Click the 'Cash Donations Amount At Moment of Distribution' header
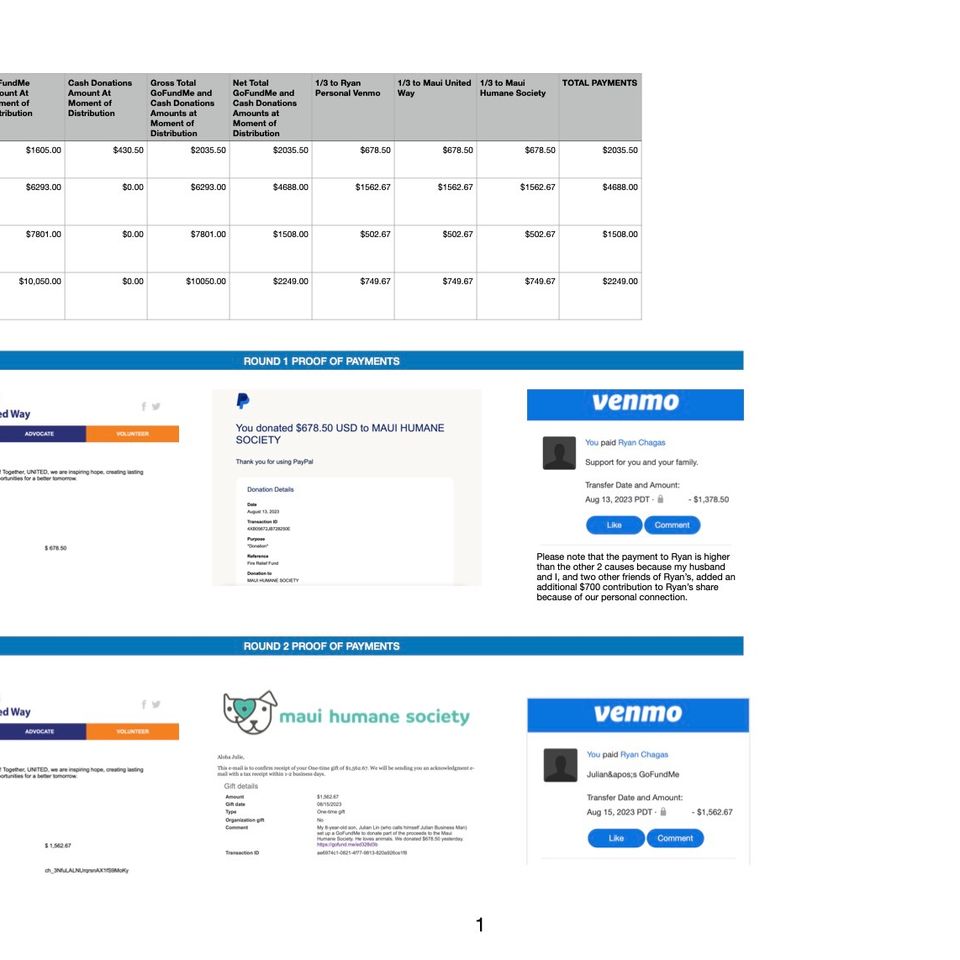This screenshot has height=960, width=960. point(106,107)
